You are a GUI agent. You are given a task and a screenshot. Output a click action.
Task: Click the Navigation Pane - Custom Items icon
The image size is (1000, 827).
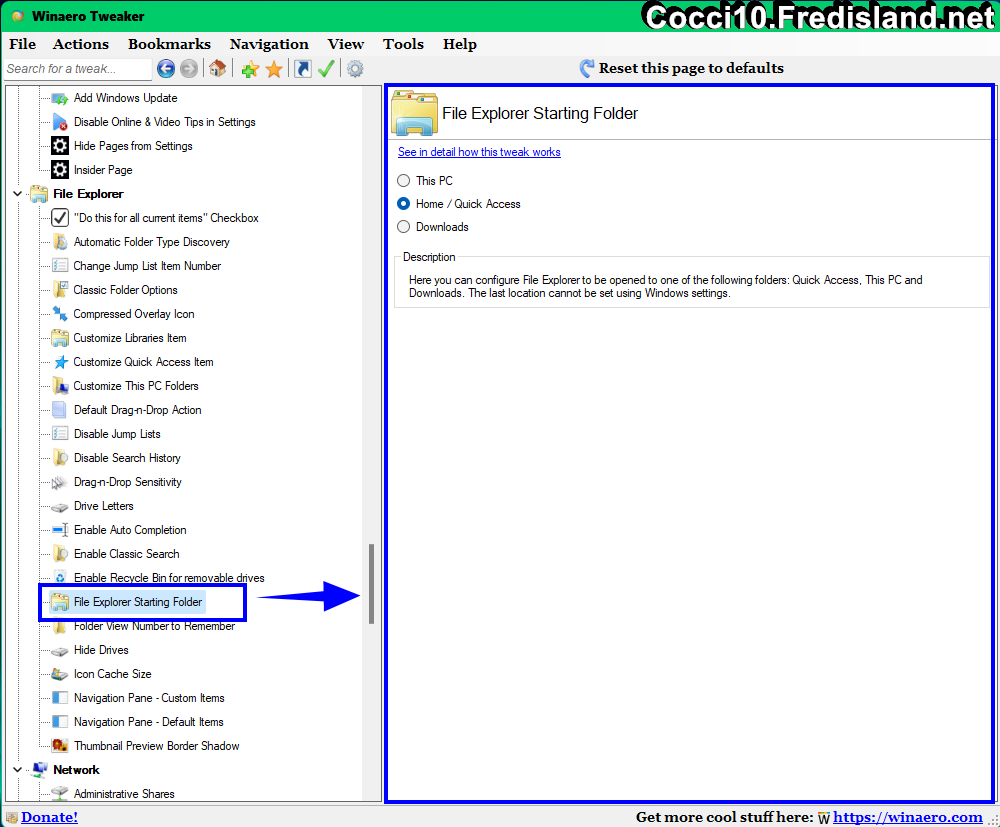pyautogui.click(x=60, y=698)
